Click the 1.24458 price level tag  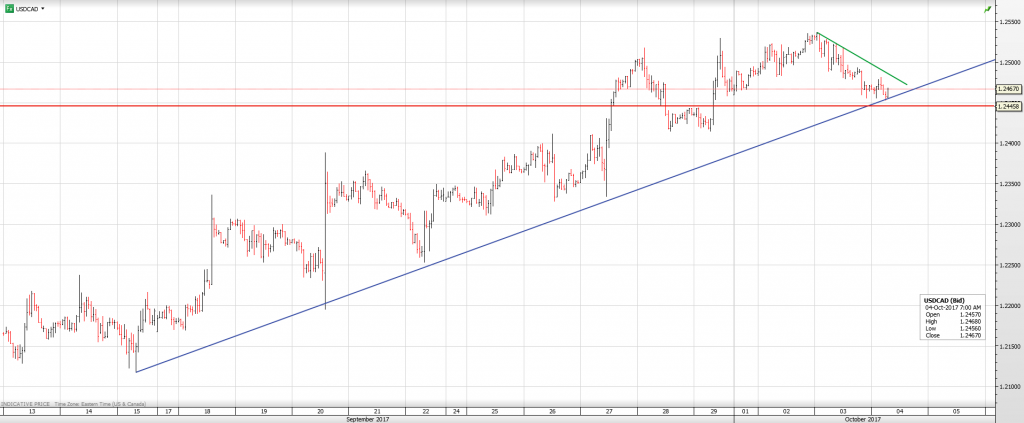pos(1008,106)
